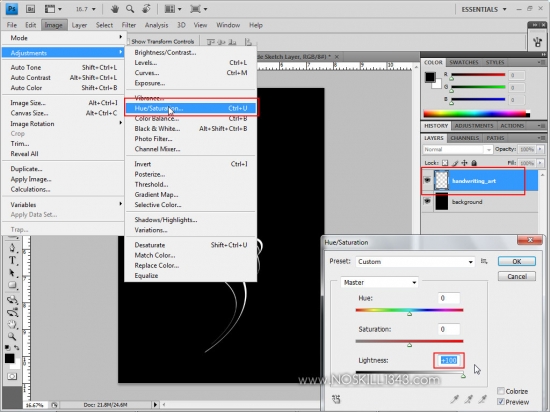
Task: Select the Add to Sample eyedropper
Action: click(469, 399)
